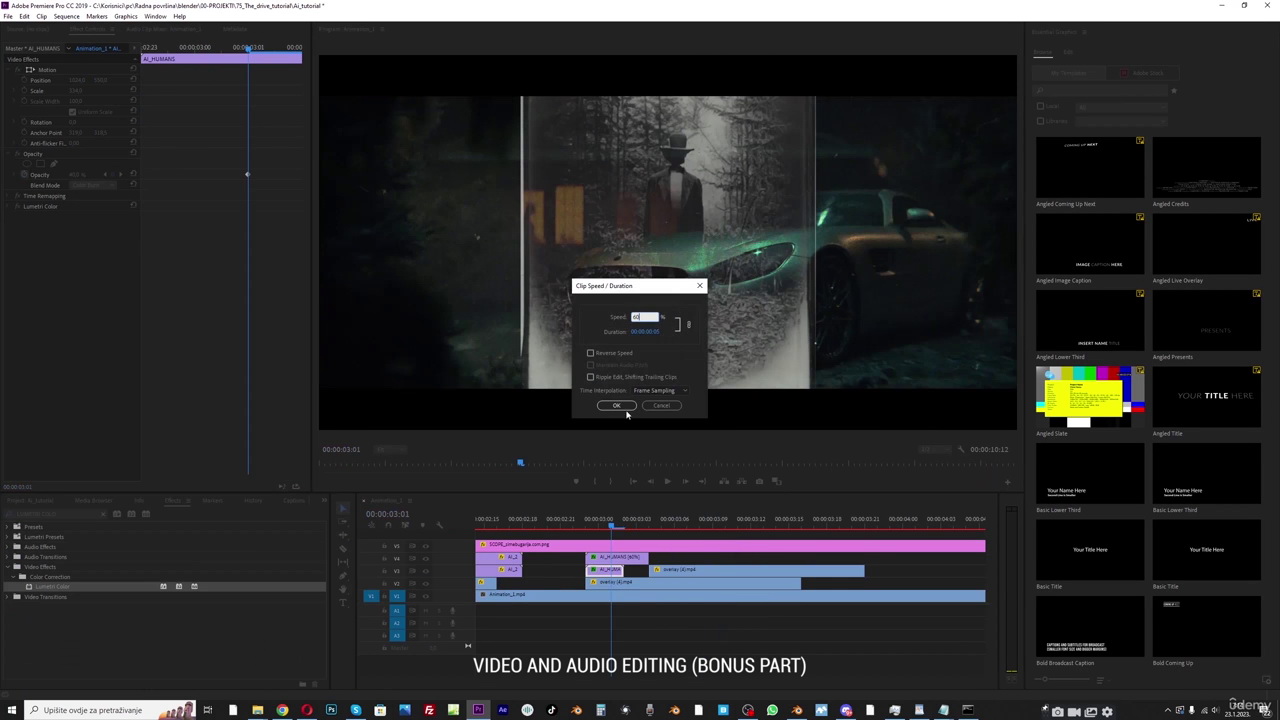1280x720 pixels.
Task: Enable Ripple Edit, Shifting Trailing Clips checkbox
Action: [590, 377]
